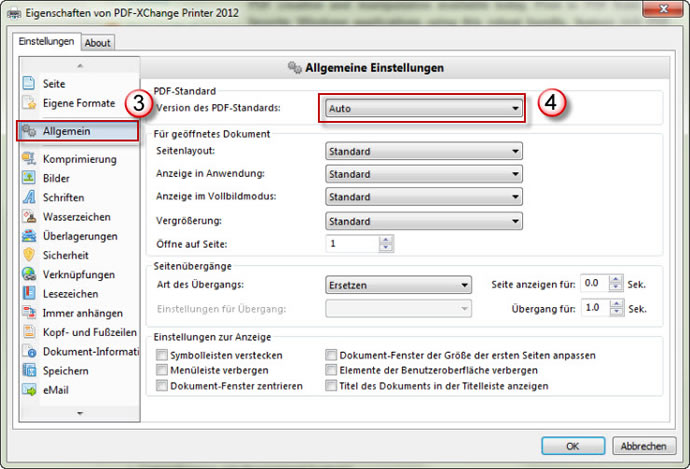Viewport: 690px width, 469px height.
Task: Click the Komprimierung icon in sidebar
Action: [29, 159]
